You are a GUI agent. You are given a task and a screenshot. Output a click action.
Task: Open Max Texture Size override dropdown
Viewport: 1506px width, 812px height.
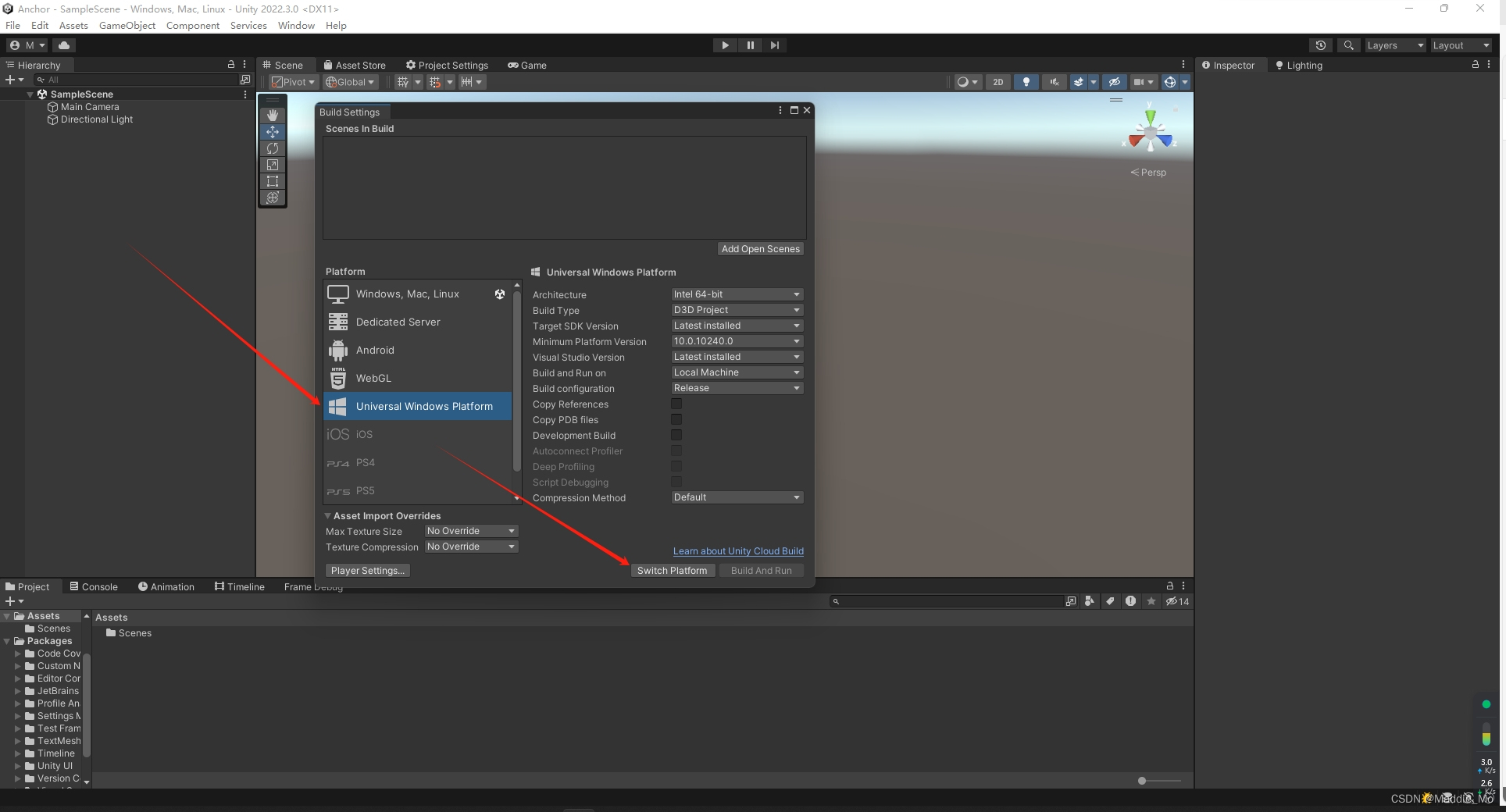471,531
